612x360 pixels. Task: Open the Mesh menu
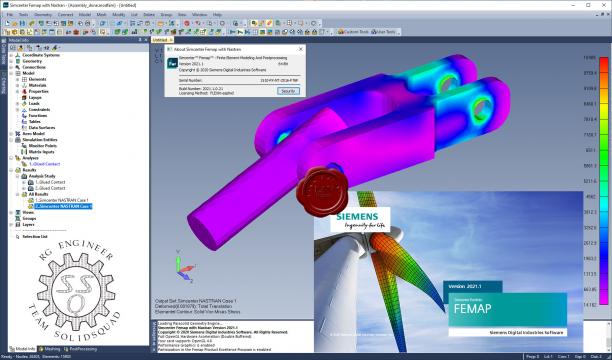(x=101, y=14)
